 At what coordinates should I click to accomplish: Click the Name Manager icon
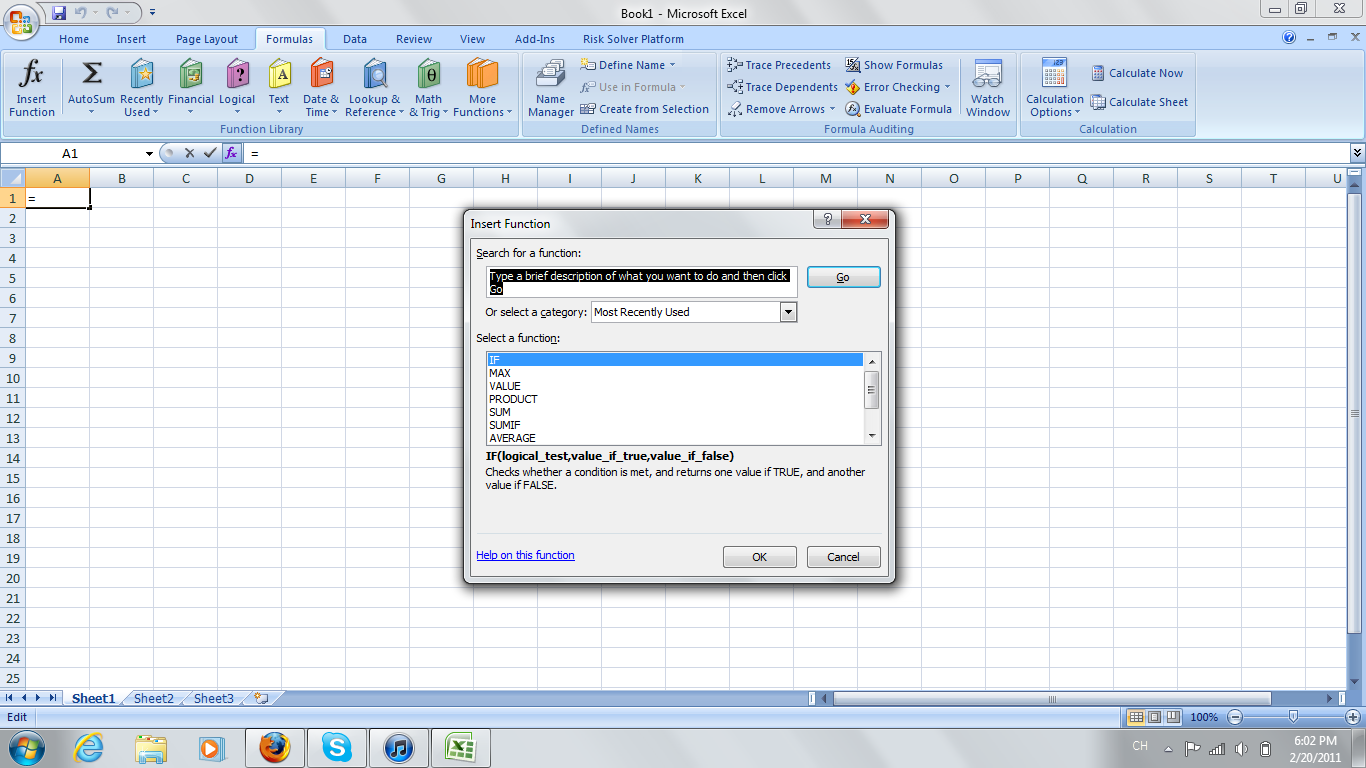(550, 88)
